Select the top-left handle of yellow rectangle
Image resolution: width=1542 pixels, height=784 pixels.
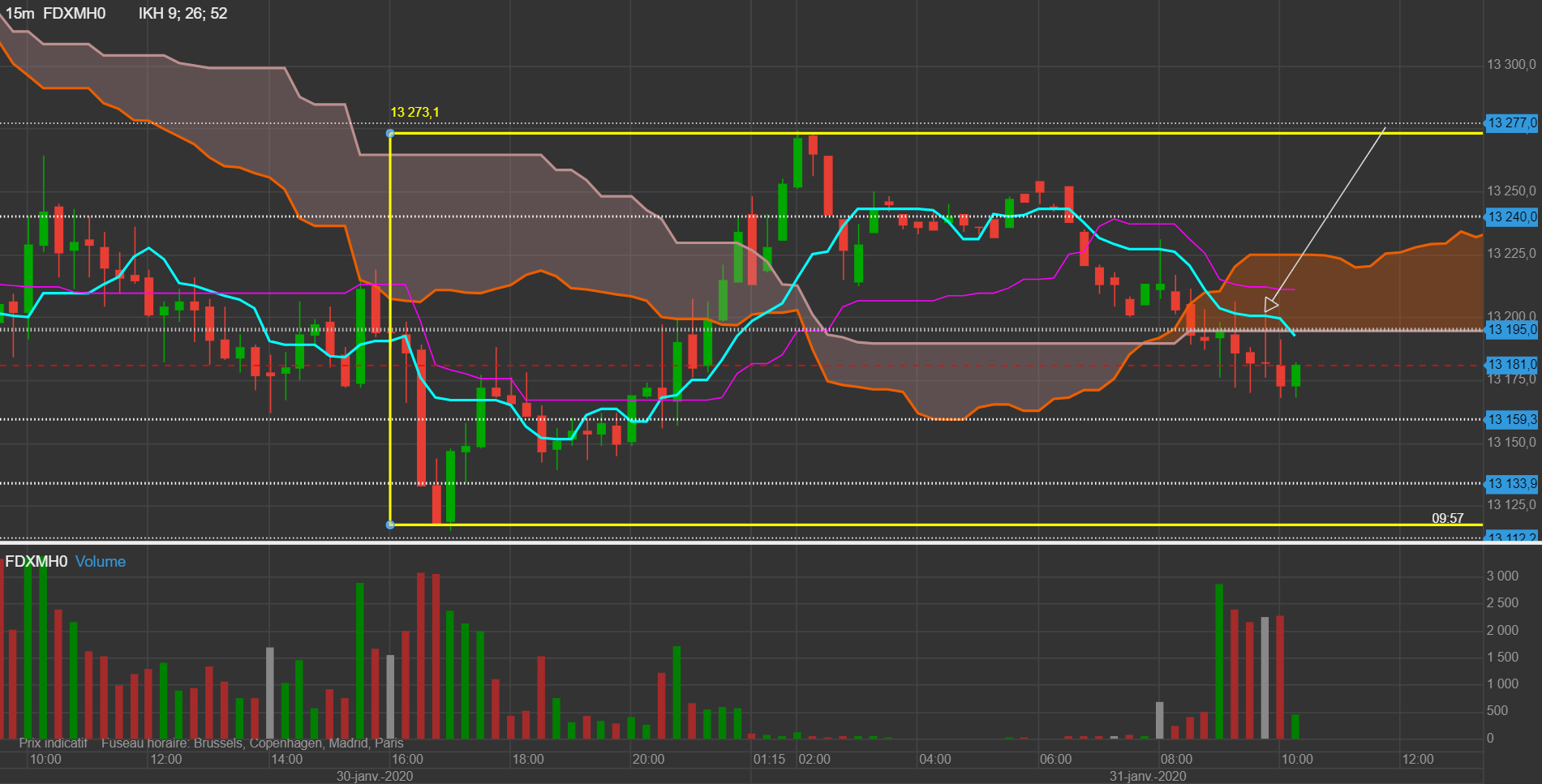(x=390, y=134)
